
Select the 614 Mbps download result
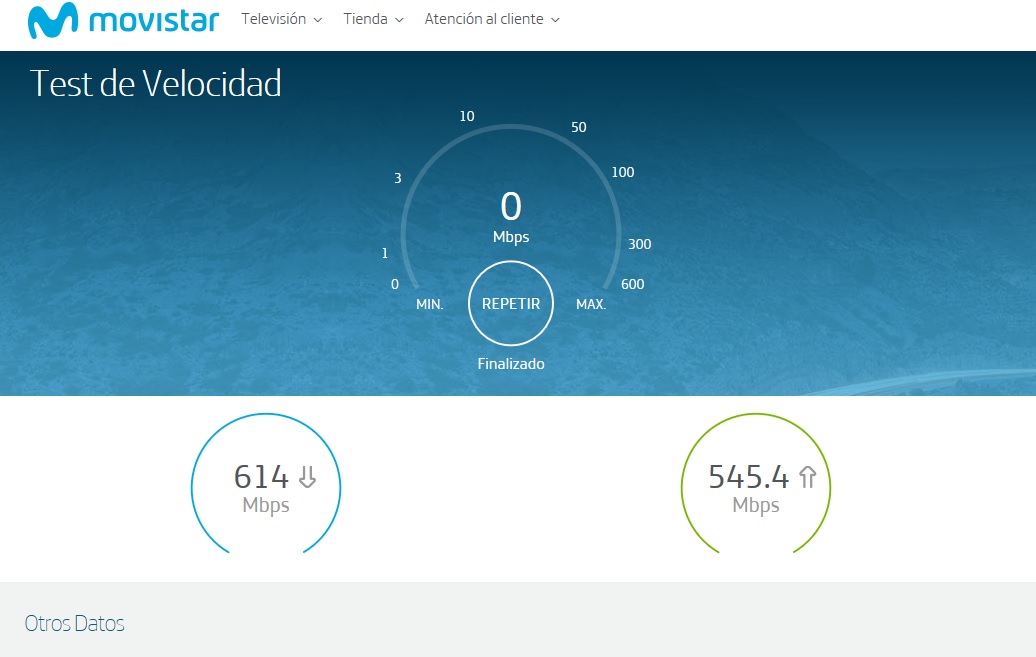coord(266,486)
